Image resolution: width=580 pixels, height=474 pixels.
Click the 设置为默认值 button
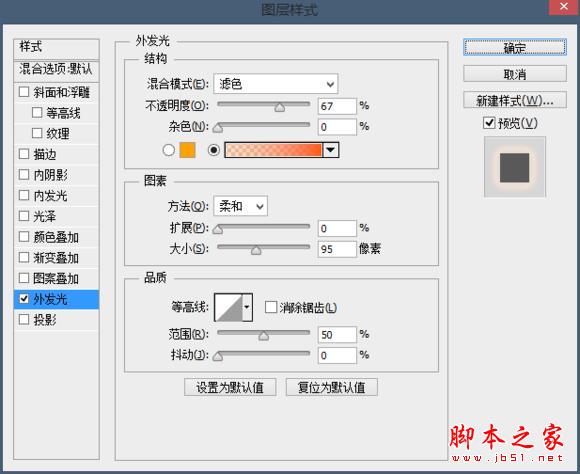(230, 387)
